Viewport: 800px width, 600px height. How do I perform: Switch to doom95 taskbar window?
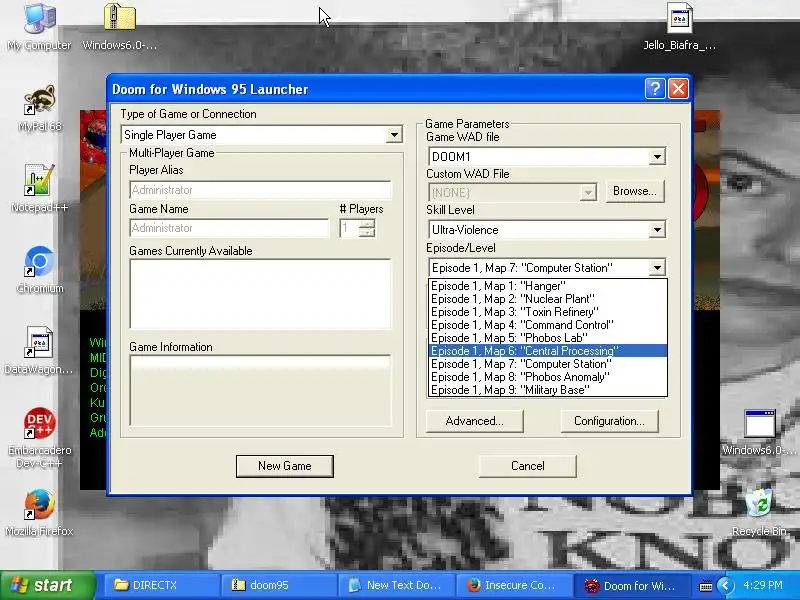click(x=279, y=585)
